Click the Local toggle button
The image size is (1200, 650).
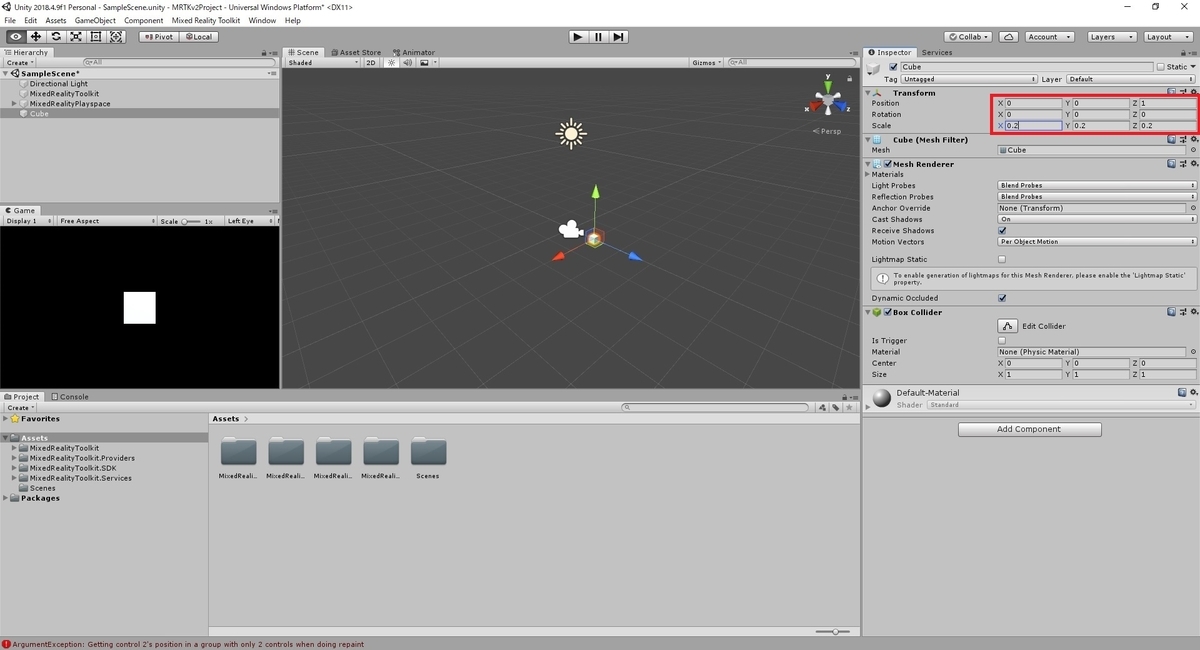pos(198,37)
